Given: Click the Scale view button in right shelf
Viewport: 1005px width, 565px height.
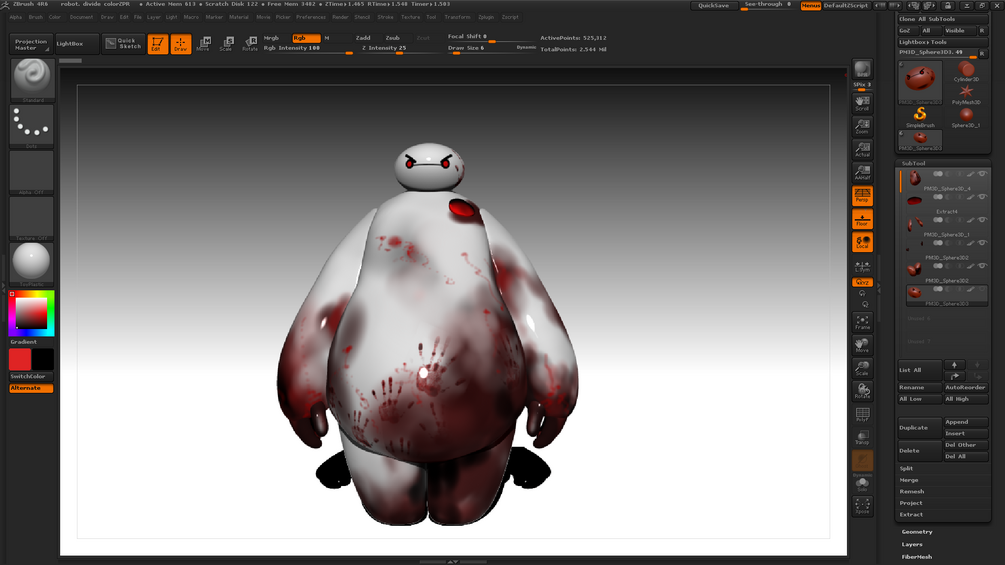Looking at the screenshot, I should coord(862,368).
